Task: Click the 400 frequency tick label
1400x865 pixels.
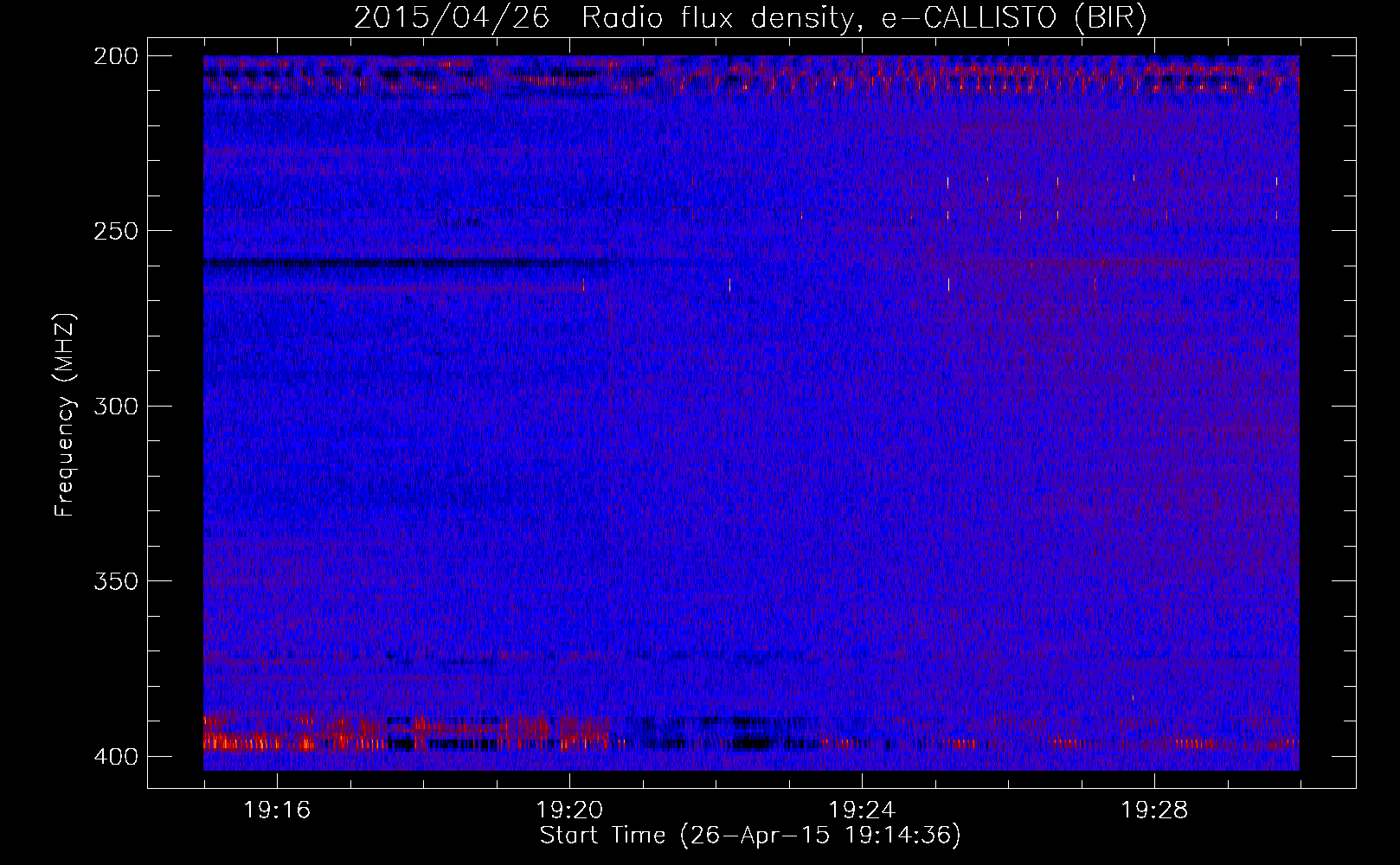Action: tap(115, 756)
